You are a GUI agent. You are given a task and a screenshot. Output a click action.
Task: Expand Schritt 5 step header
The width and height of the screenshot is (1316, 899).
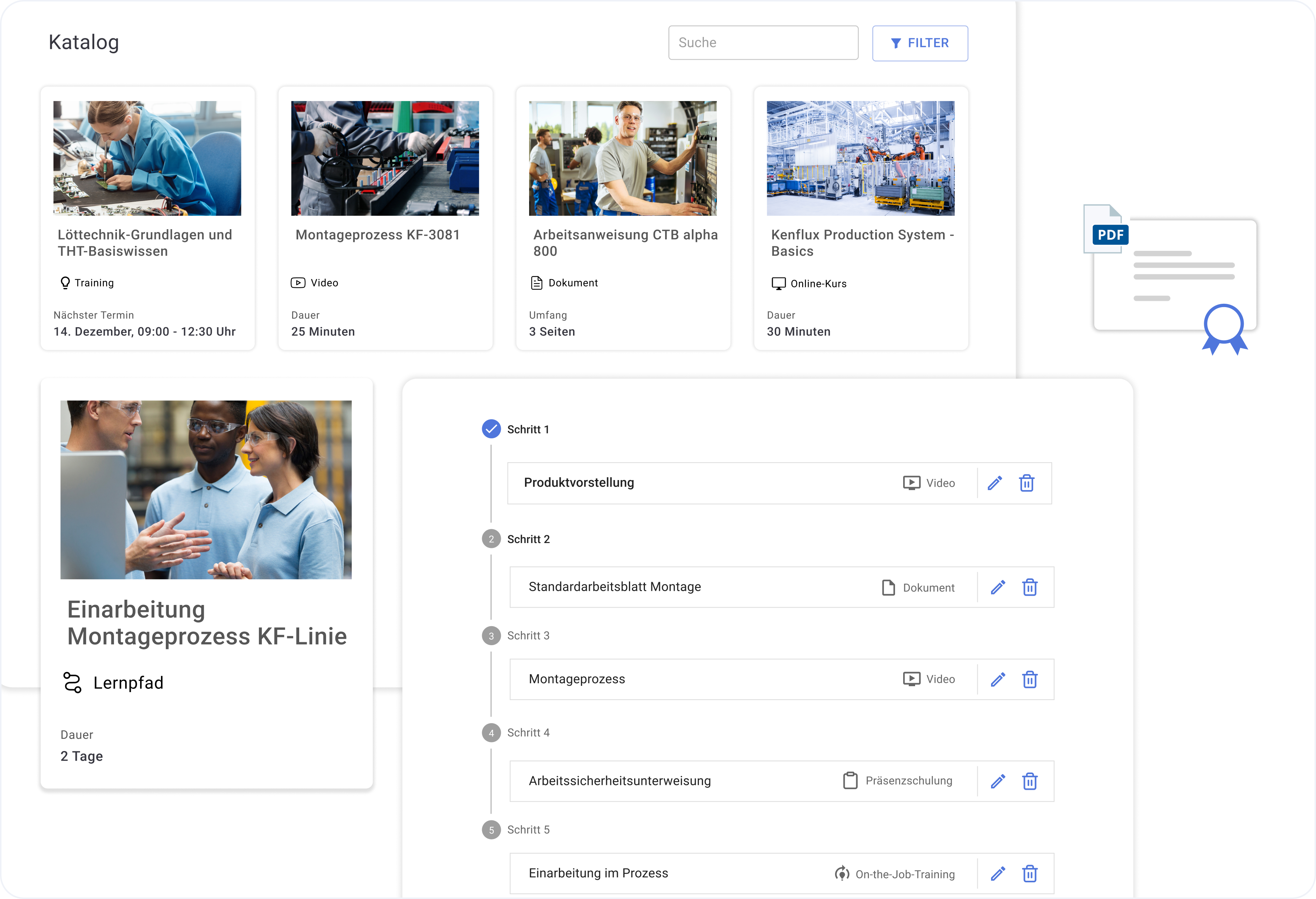pos(528,830)
